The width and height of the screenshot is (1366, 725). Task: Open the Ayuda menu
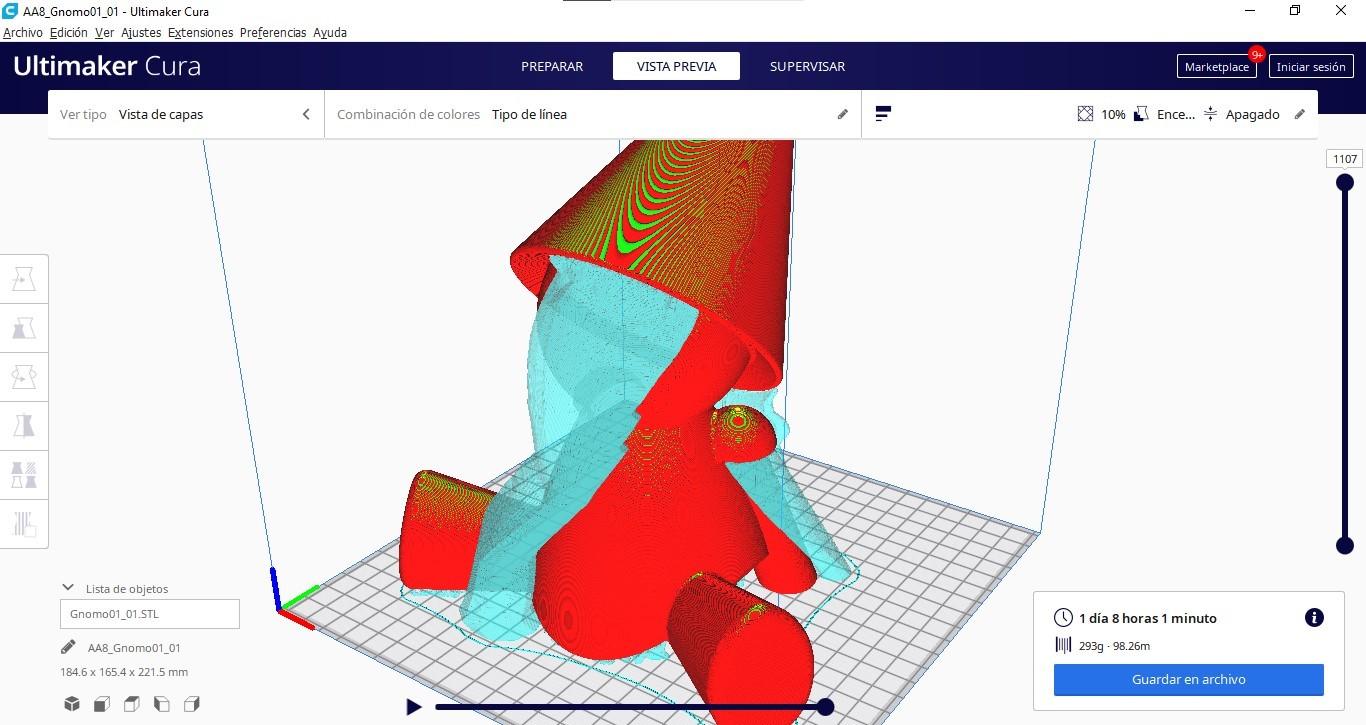[330, 32]
